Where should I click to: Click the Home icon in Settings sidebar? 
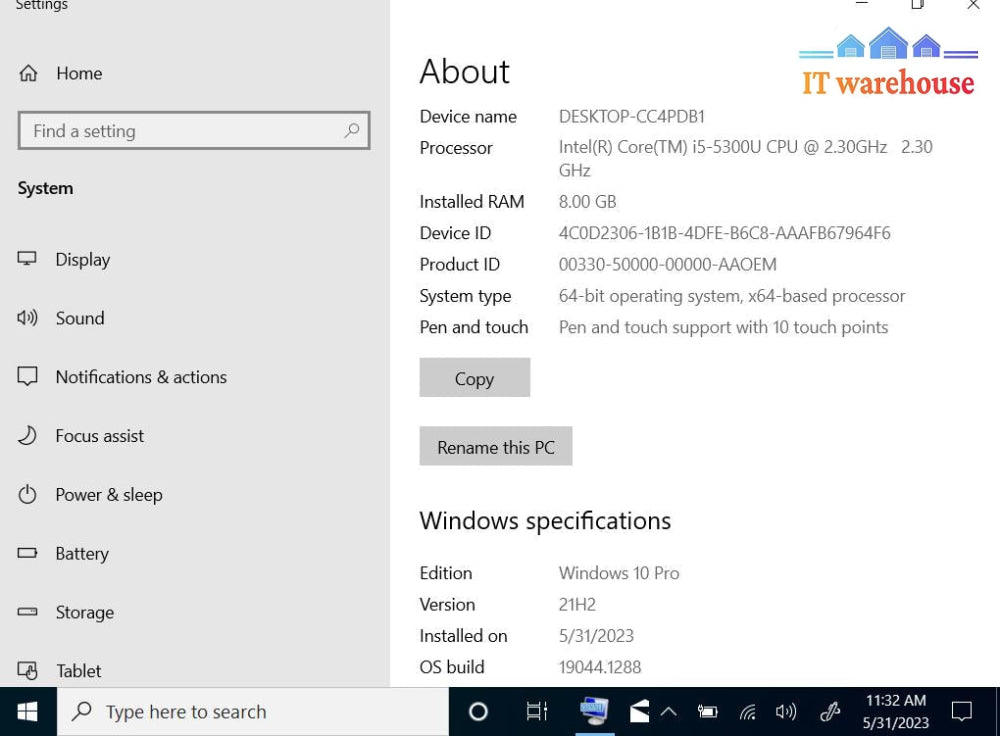[x=28, y=73]
